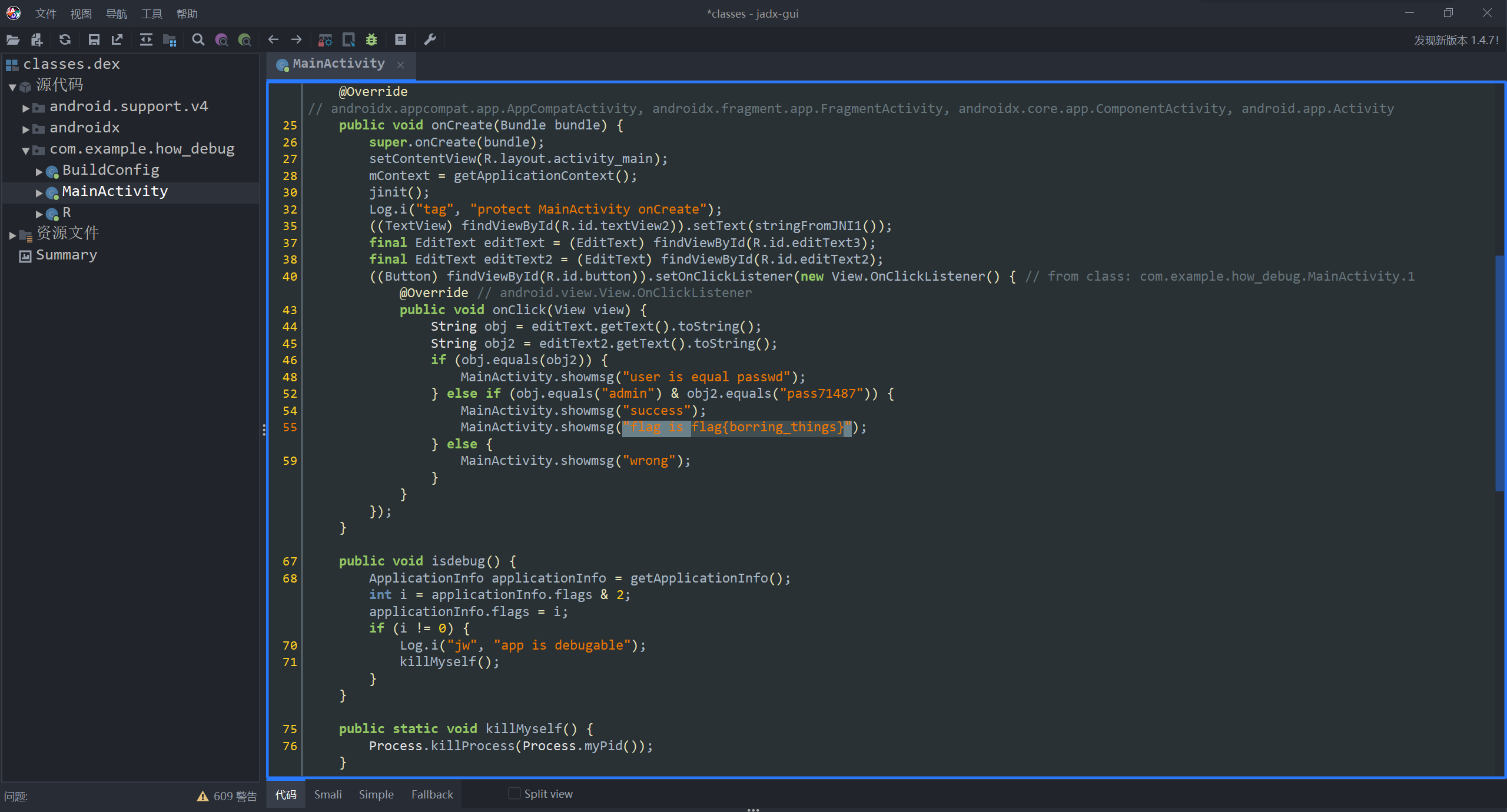The image size is (1507, 812).
Task: Expand the 资源文件 resources node
Action: (13, 235)
